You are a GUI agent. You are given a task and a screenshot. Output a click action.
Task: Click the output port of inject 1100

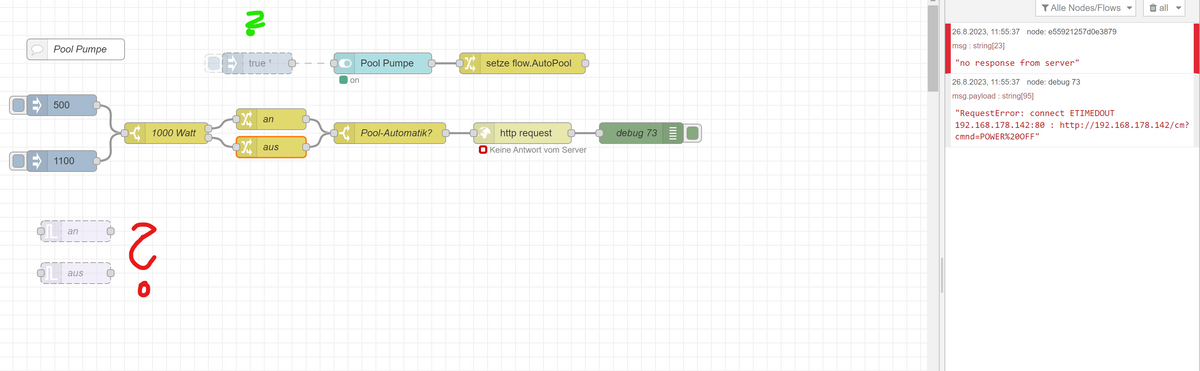pos(98,160)
